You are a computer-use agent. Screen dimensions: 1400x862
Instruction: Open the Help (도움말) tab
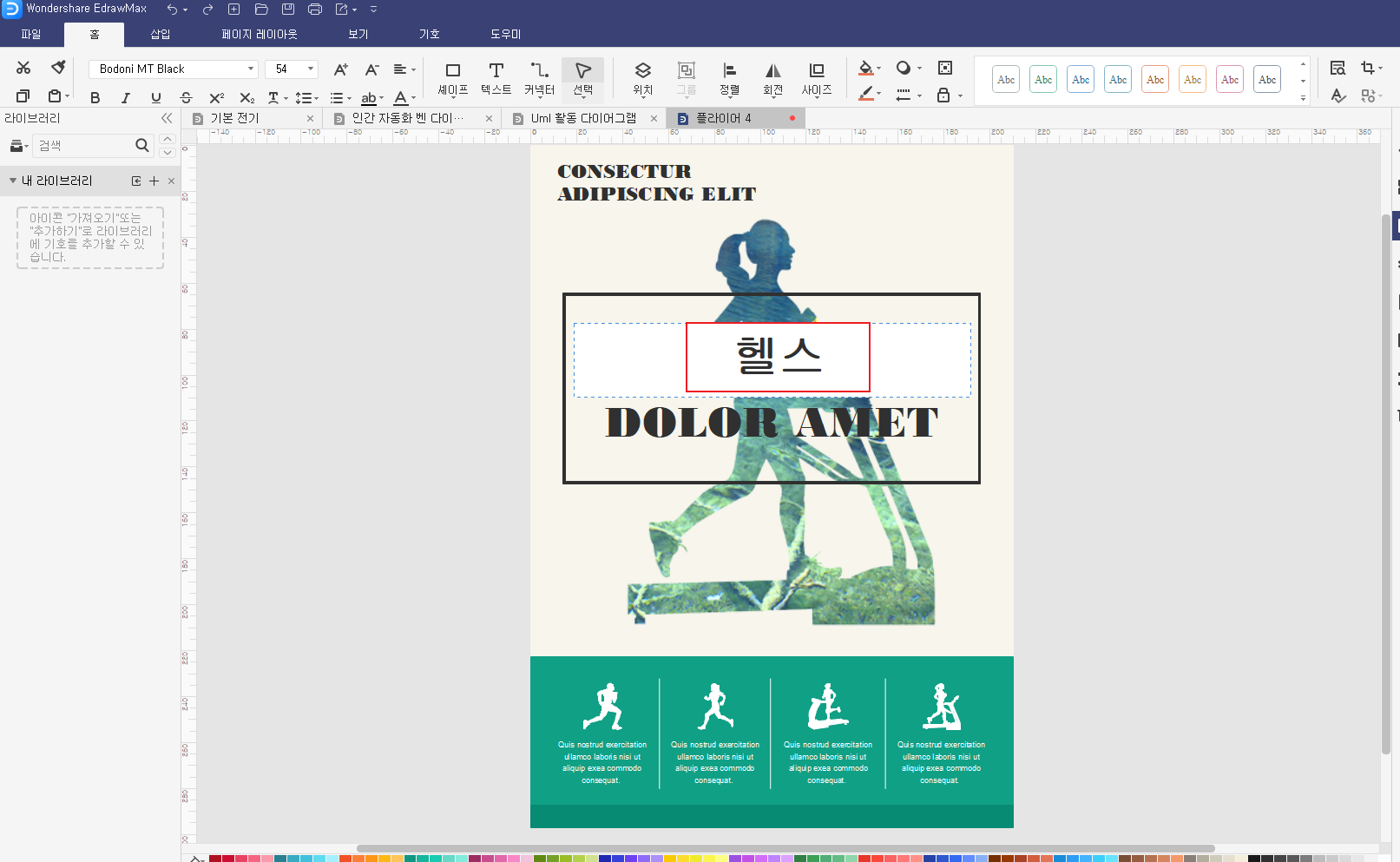click(x=506, y=35)
